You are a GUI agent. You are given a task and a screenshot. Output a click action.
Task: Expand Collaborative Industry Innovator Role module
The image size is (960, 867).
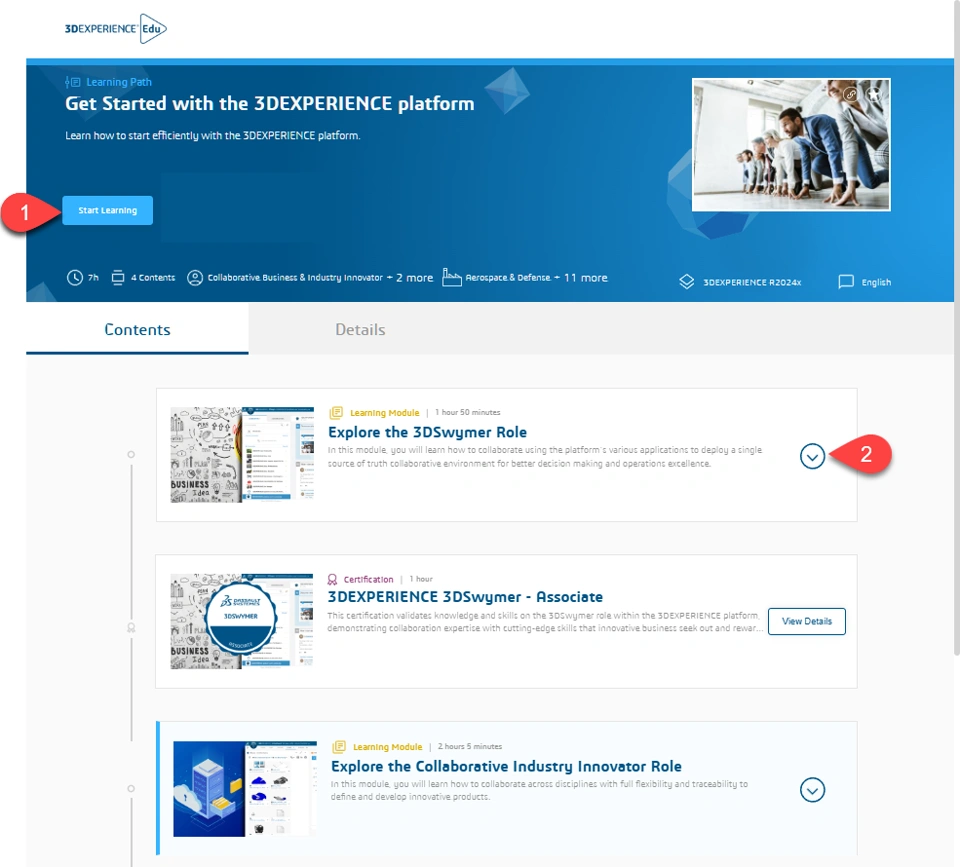tap(812, 790)
